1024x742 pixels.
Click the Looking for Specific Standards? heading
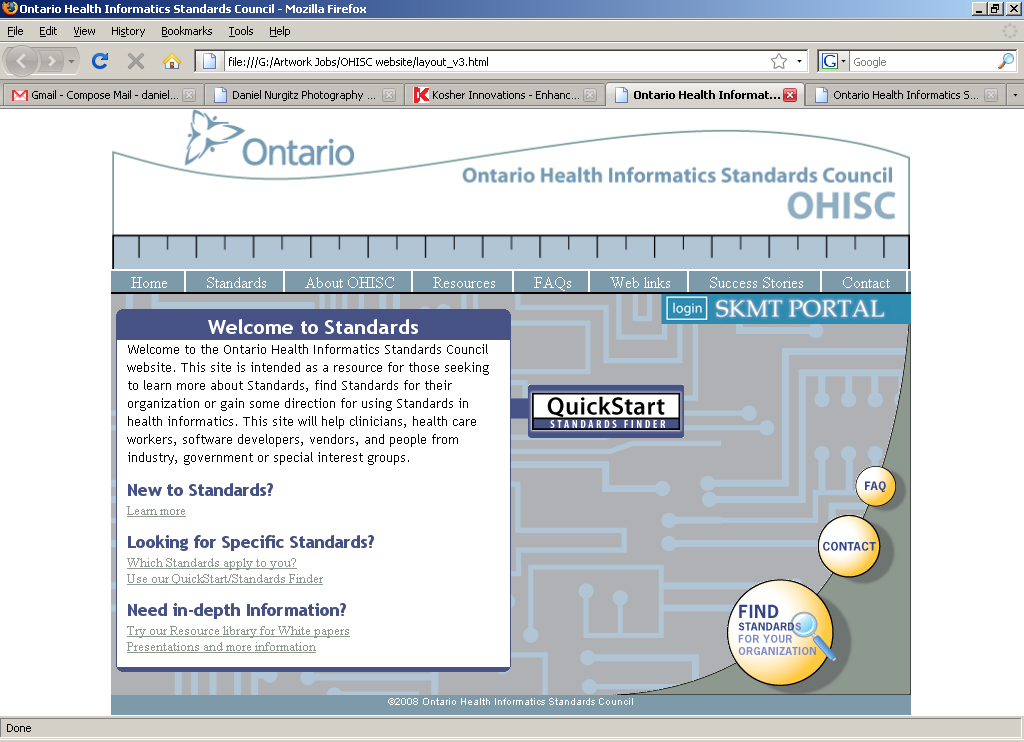pyautogui.click(x=251, y=542)
